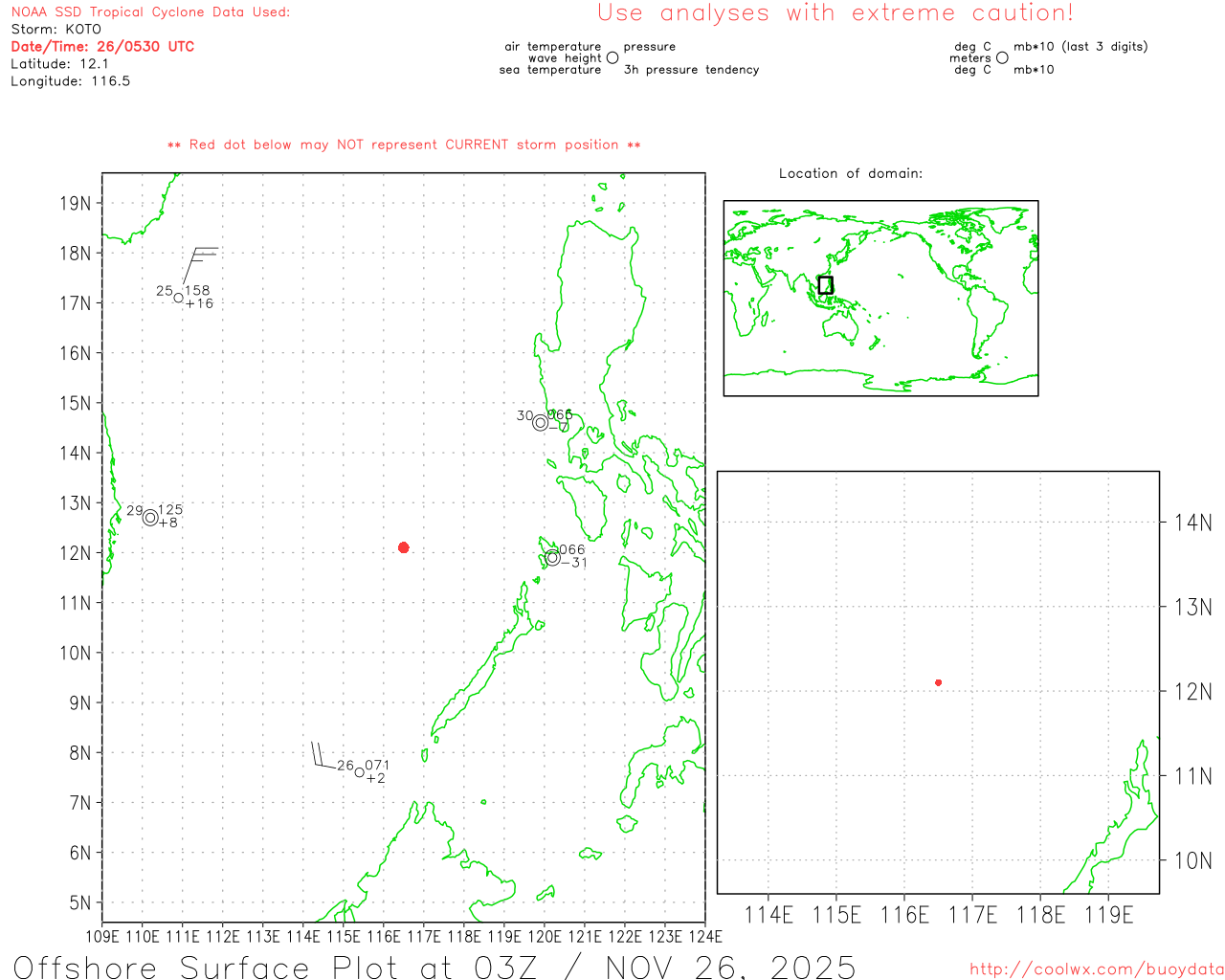Click the legend circle beside 'wave height'
This screenshot has height=980, width=1225.
pyautogui.click(x=612, y=58)
